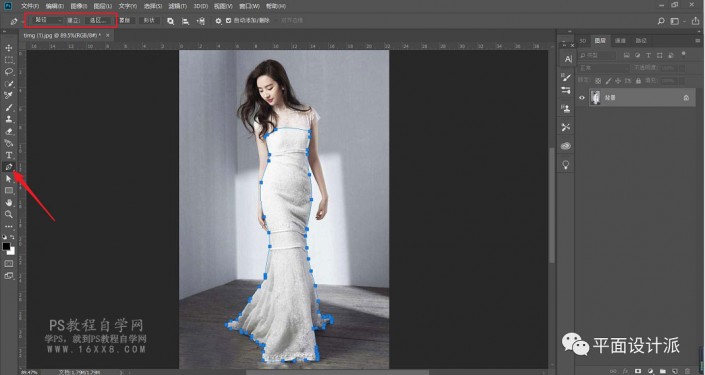The width and height of the screenshot is (705, 375).
Task: Select the Hand tool
Action: click(x=9, y=203)
